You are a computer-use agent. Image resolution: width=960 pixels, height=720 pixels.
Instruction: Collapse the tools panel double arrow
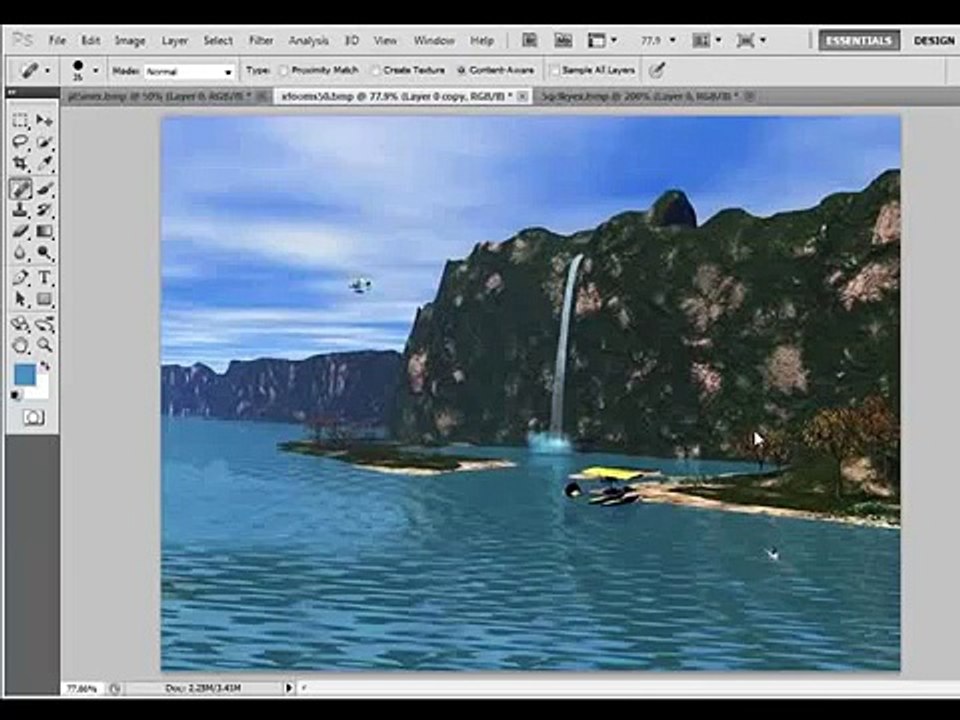click(x=12, y=92)
